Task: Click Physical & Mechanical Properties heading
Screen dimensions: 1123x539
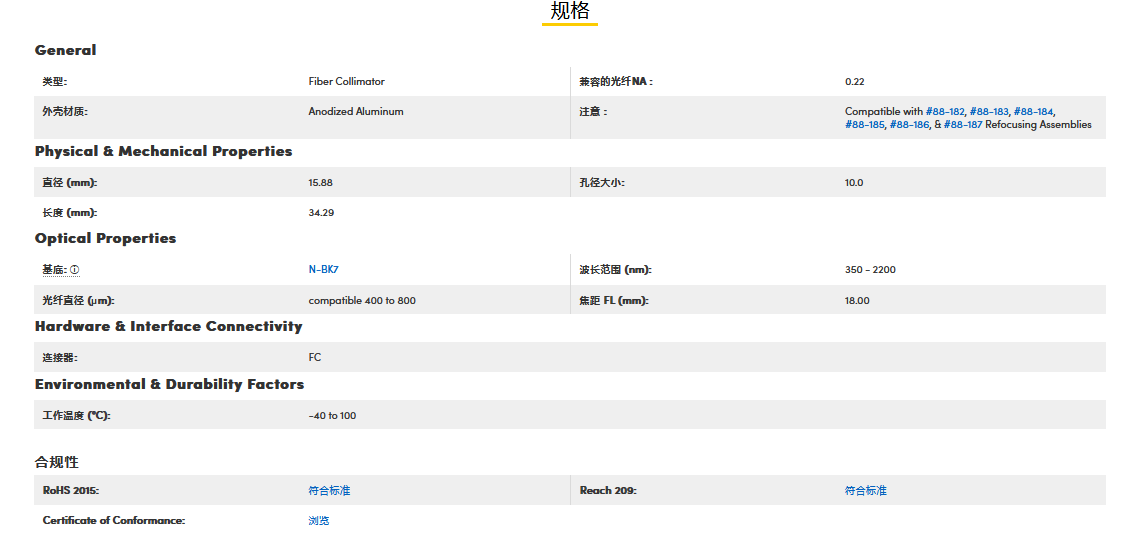Action: point(163,151)
